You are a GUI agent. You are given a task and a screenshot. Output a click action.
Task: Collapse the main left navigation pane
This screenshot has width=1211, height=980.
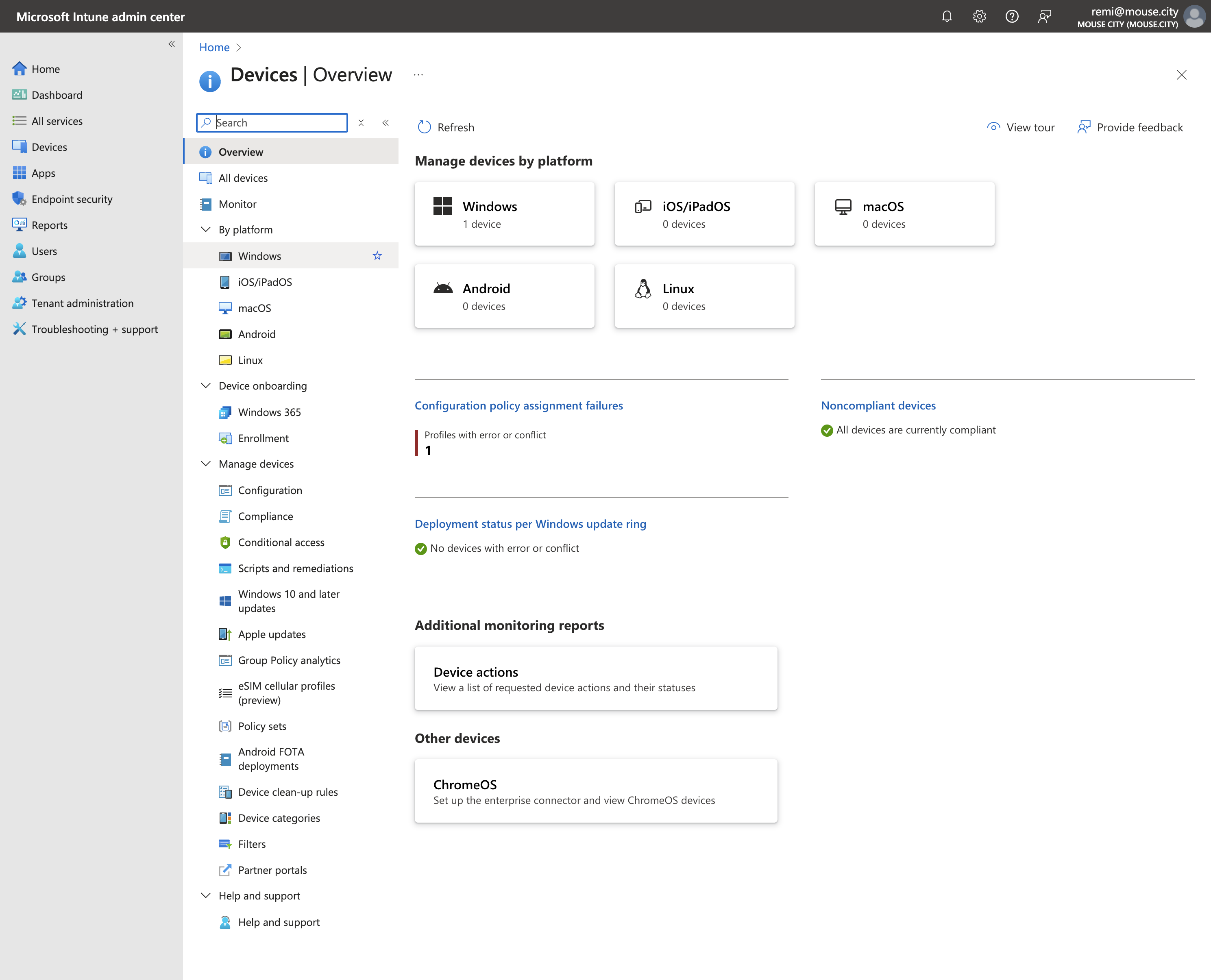click(x=172, y=44)
